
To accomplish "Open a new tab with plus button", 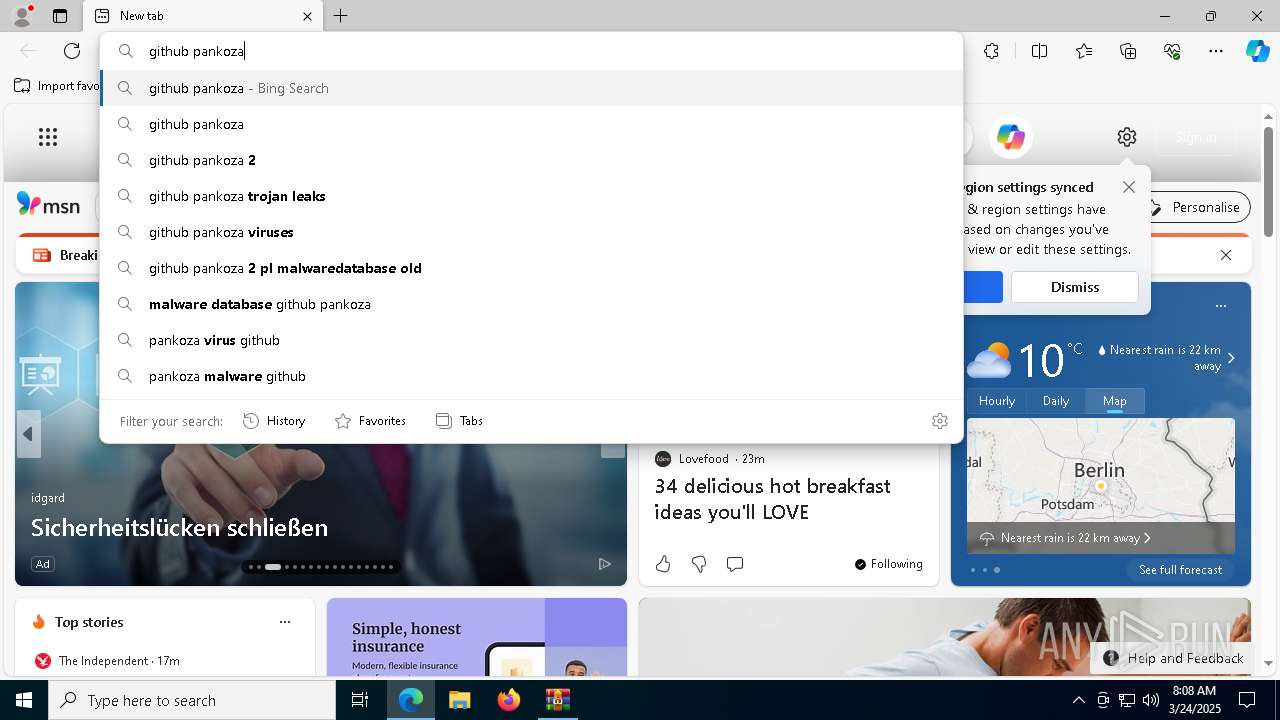I will tap(341, 16).
